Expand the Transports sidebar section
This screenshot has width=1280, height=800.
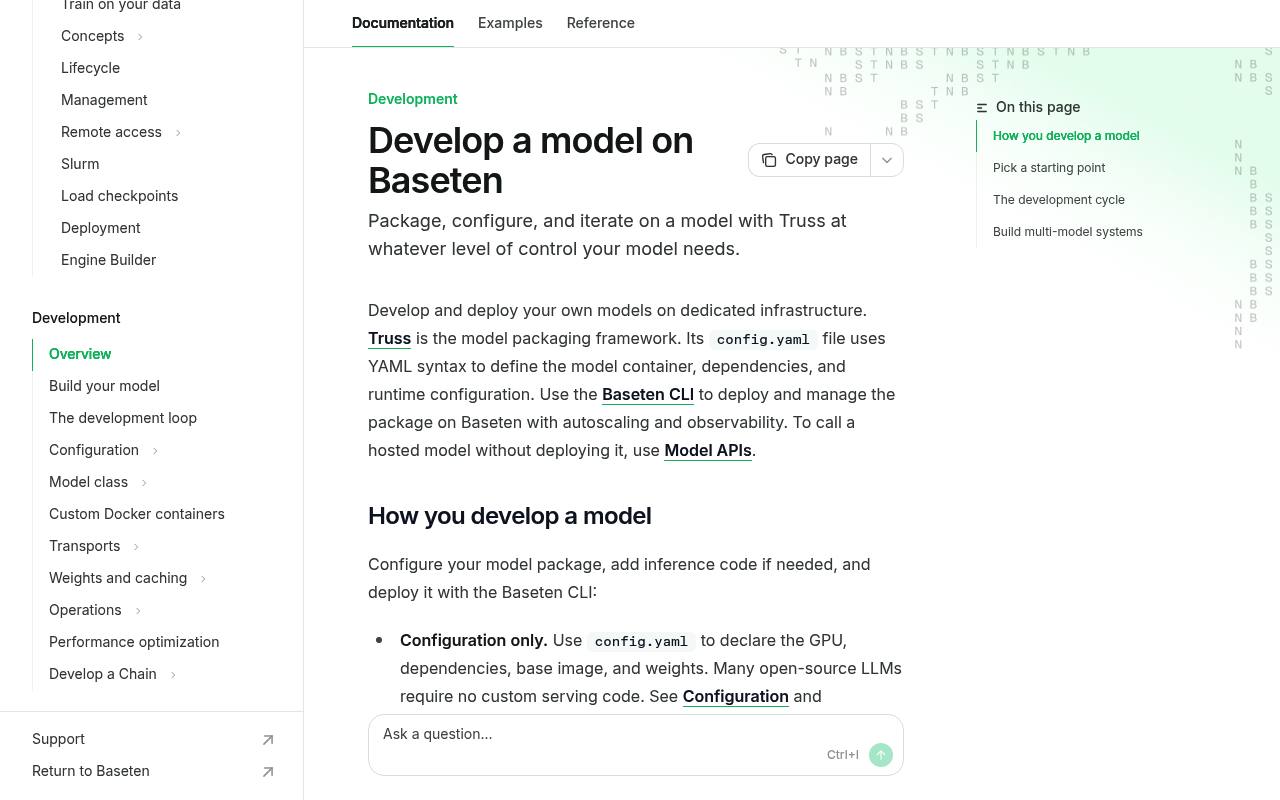coord(136,547)
